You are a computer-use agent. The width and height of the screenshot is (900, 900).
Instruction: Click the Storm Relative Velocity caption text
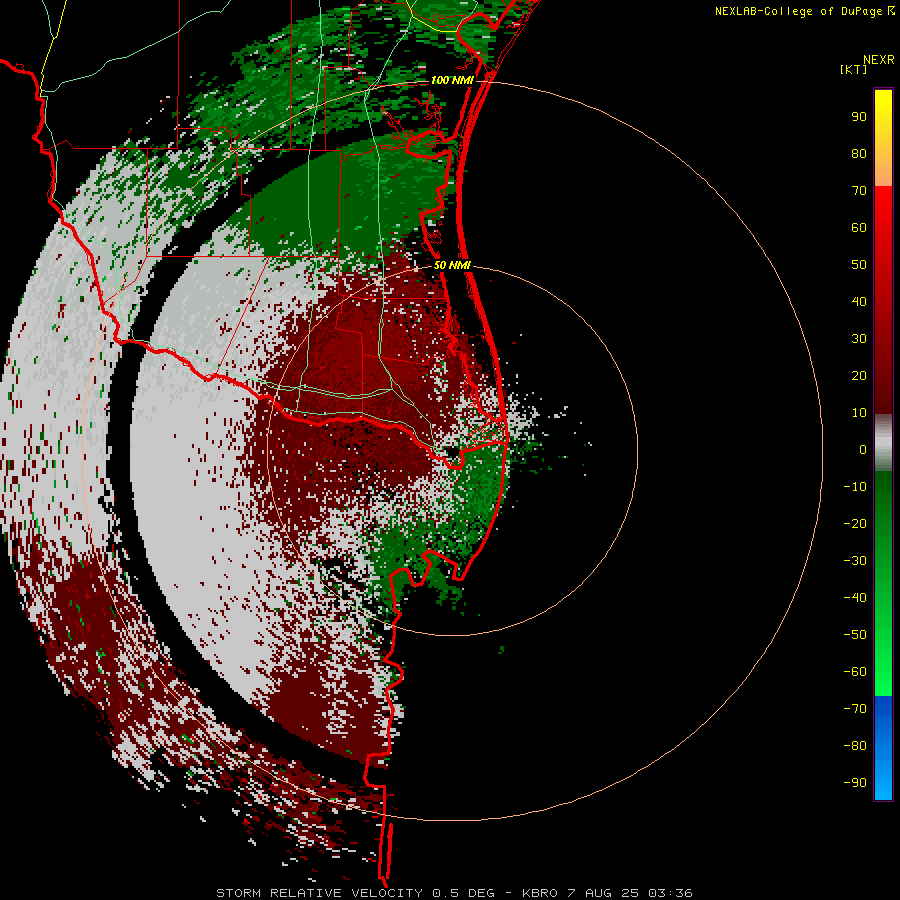(320, 893)
